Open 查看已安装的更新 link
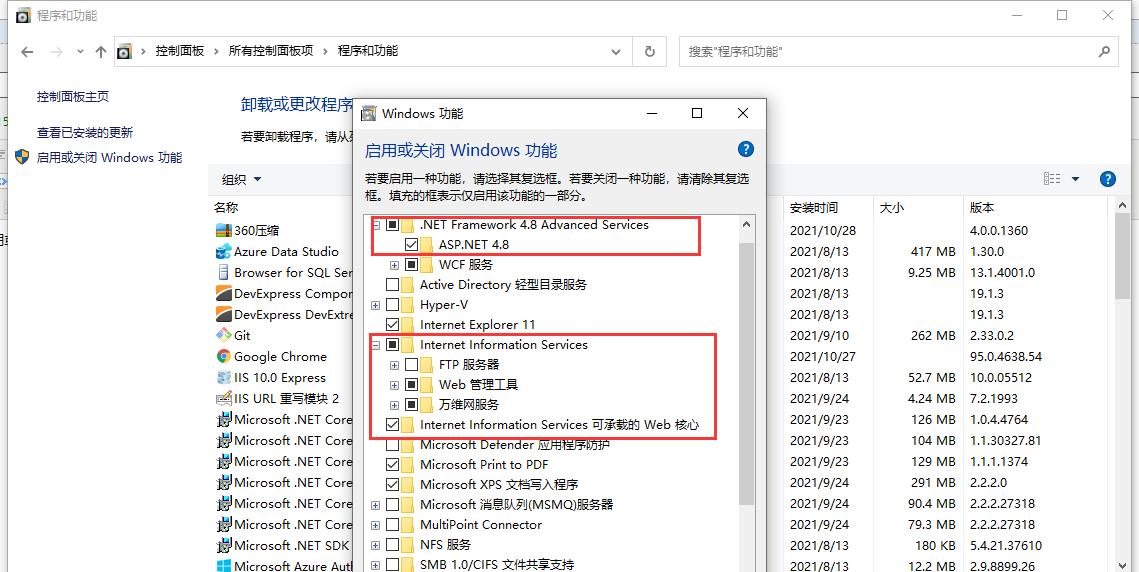Screen dimensions: 1139x572 pos(85,132)
